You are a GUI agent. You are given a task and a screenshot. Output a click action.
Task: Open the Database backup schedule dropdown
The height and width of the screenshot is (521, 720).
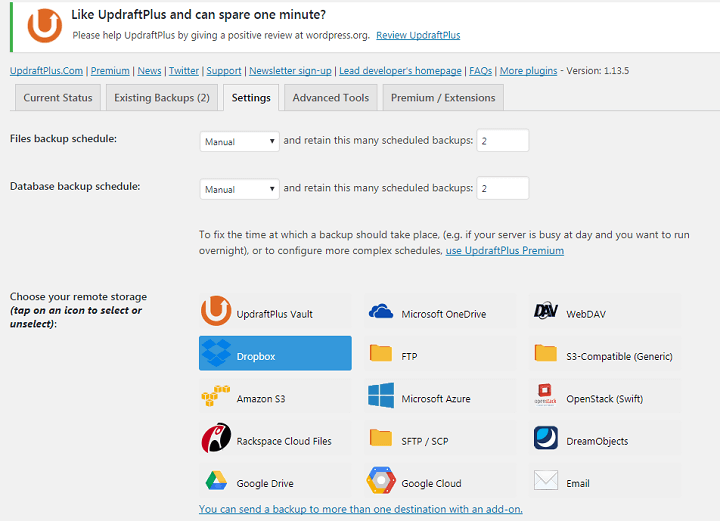coord(239,189)
